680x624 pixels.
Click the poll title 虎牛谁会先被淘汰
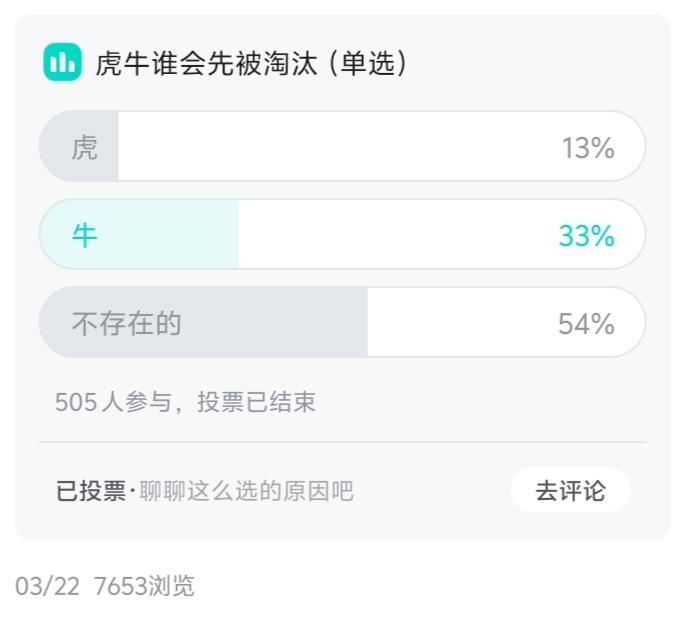pos(206,63)
